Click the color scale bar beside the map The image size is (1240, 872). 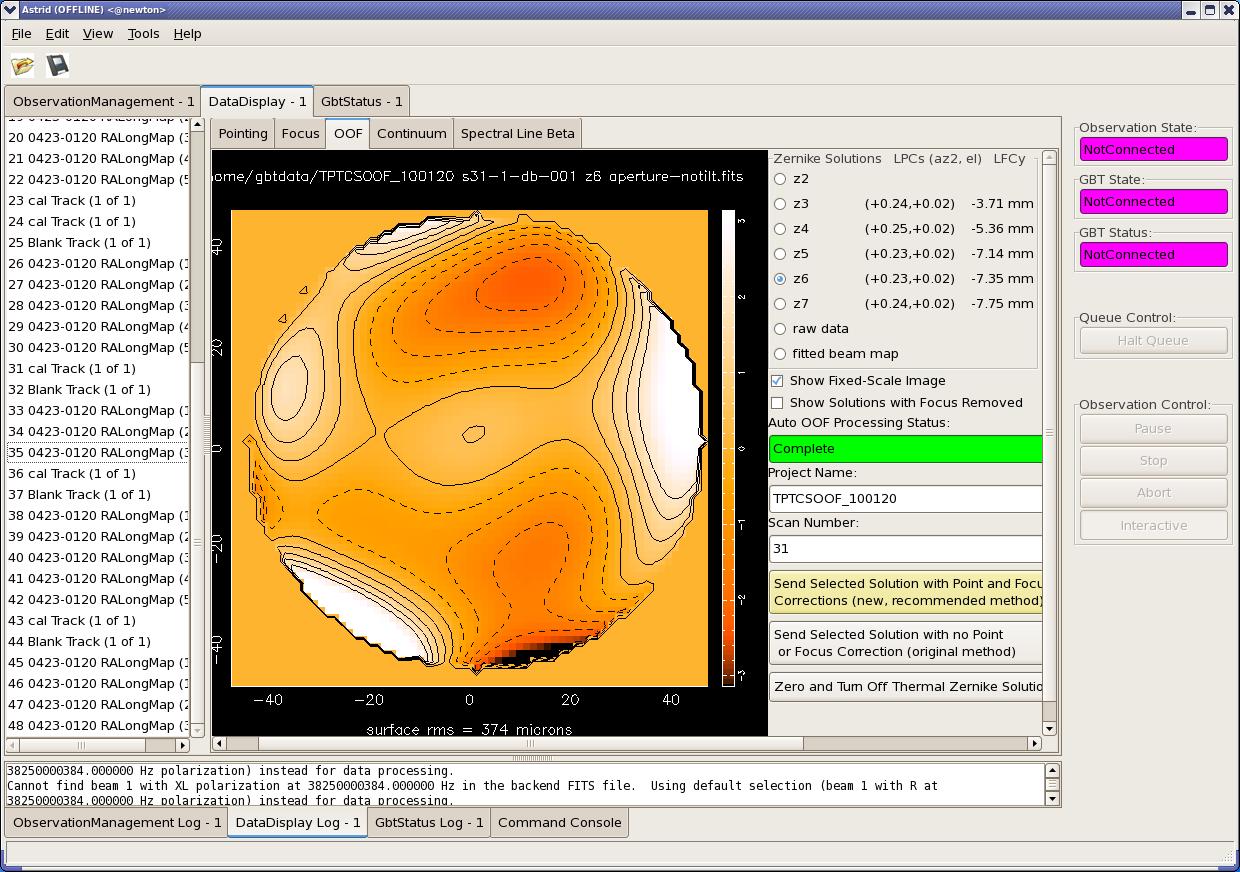(727, 448)
